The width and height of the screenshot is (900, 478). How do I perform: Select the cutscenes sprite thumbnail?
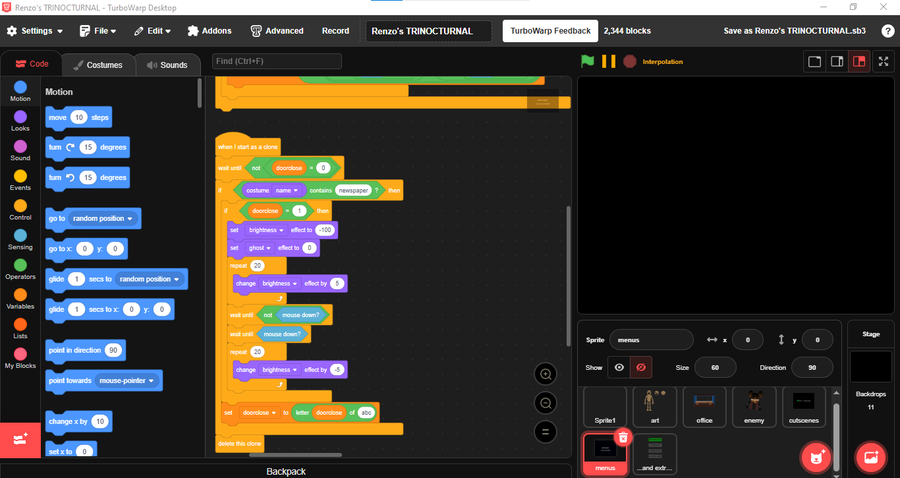[804, 407]
